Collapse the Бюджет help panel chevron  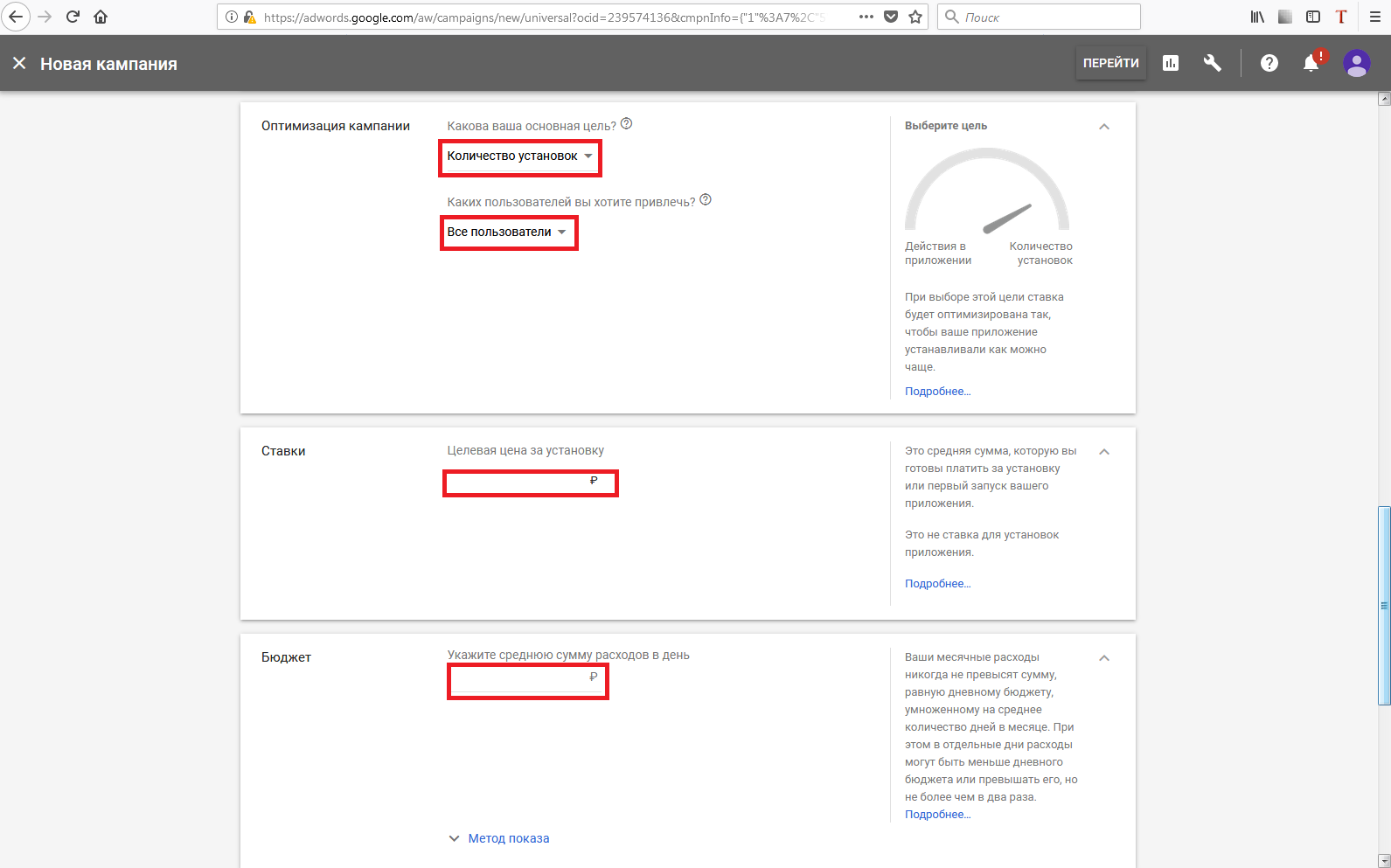(1104, 658)
